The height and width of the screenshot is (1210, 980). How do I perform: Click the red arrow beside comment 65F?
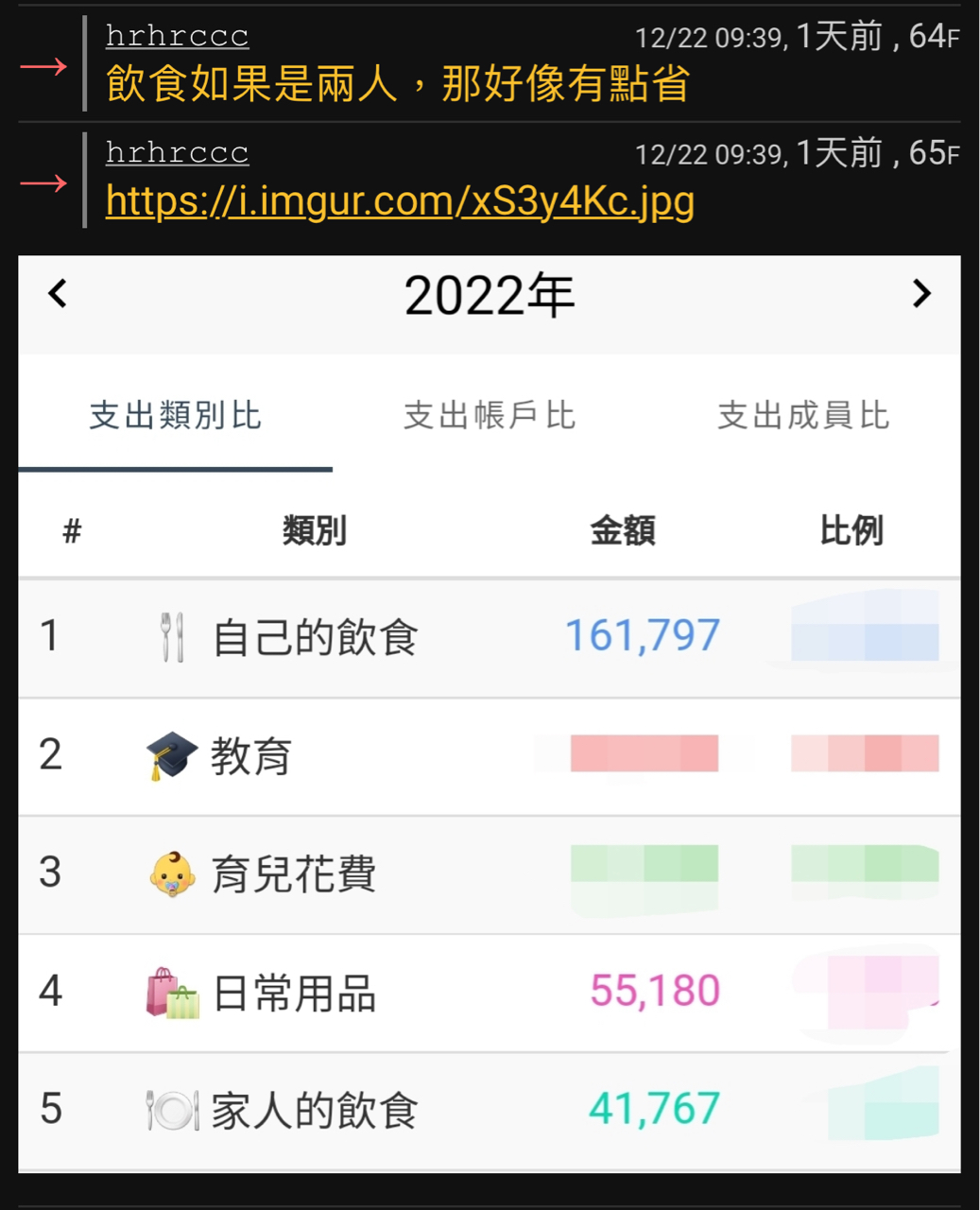[x=43, y=182]
